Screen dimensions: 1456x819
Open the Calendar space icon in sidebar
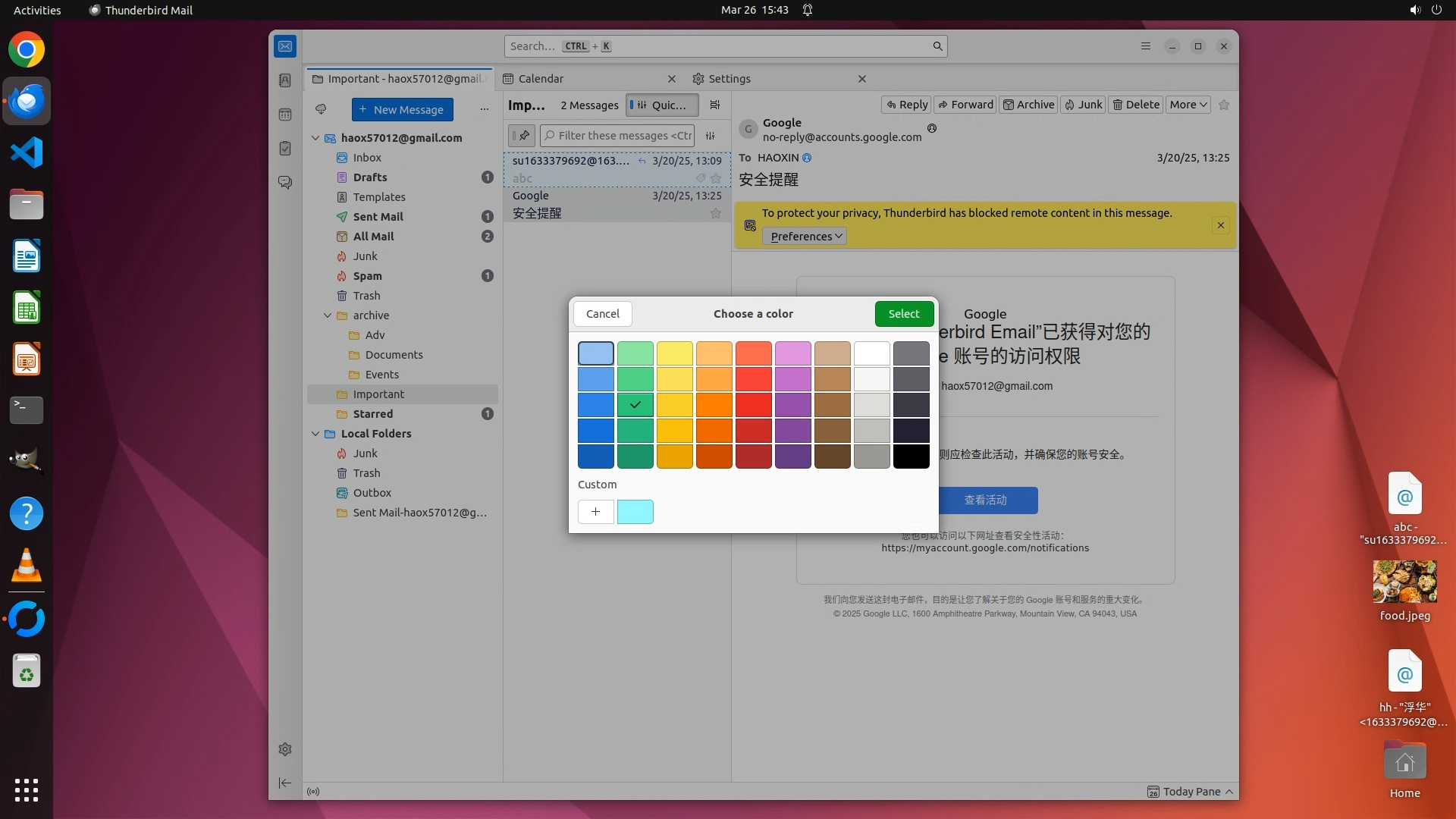click(285, 115)
